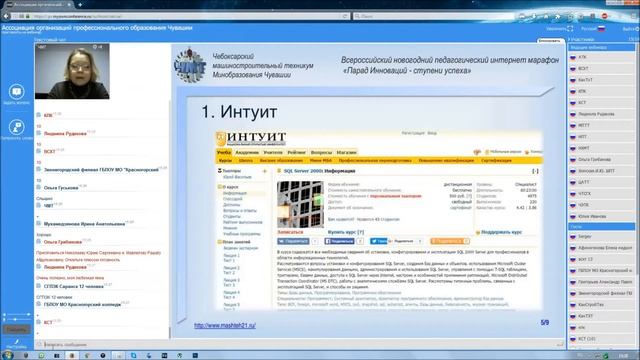Click the message icon beside 'СГПЭК Саранск 12 человек'
The height and width of the screenshot is (360, 640).
click(39, 286)
